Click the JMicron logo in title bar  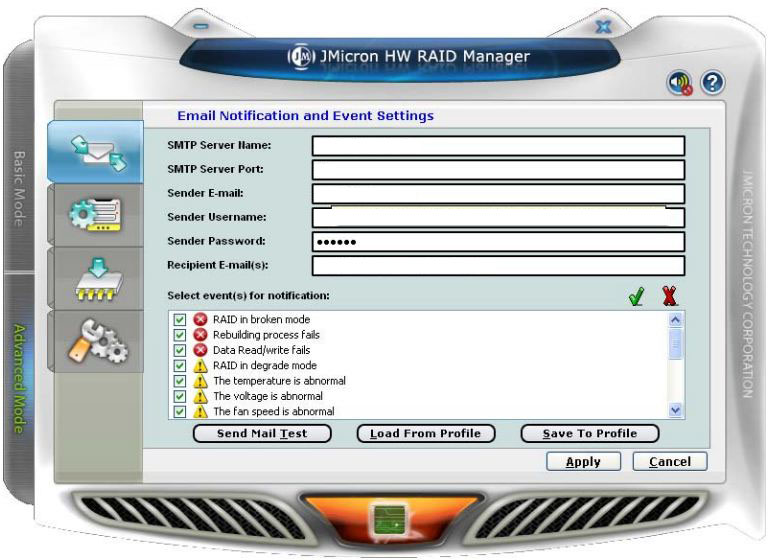pos(301,57)
